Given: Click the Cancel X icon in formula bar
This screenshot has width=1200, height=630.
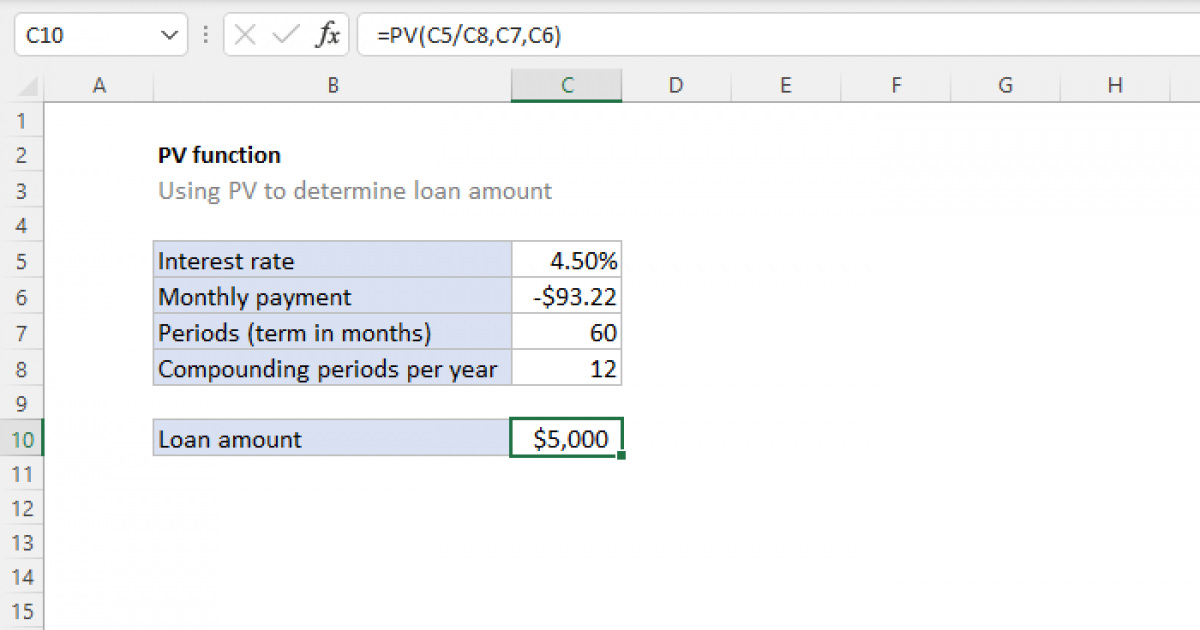Looking at the screenshot, I should pyautogui.click(x=247, y=36).
